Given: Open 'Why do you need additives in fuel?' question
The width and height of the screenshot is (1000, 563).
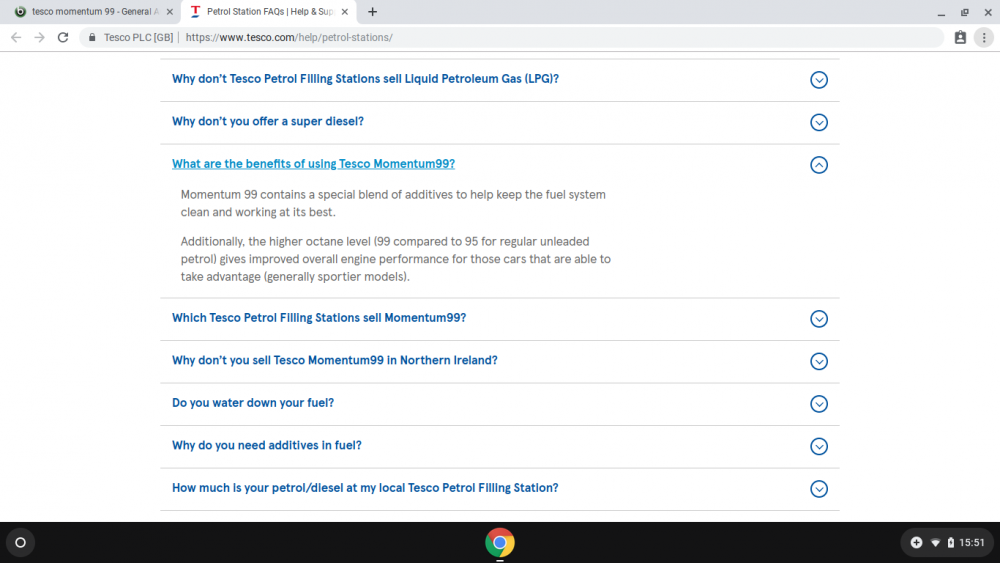Looking at the screenshot, I should 267,445.
